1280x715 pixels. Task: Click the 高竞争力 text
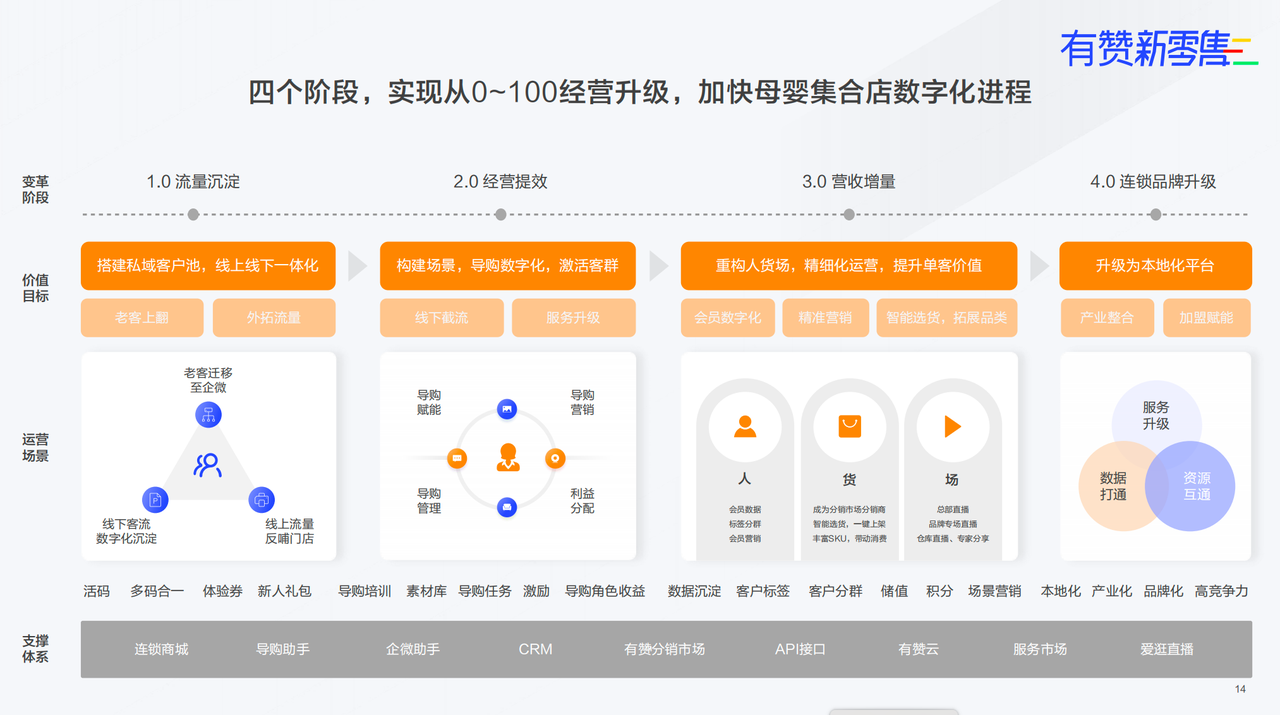pos(1221,591)
